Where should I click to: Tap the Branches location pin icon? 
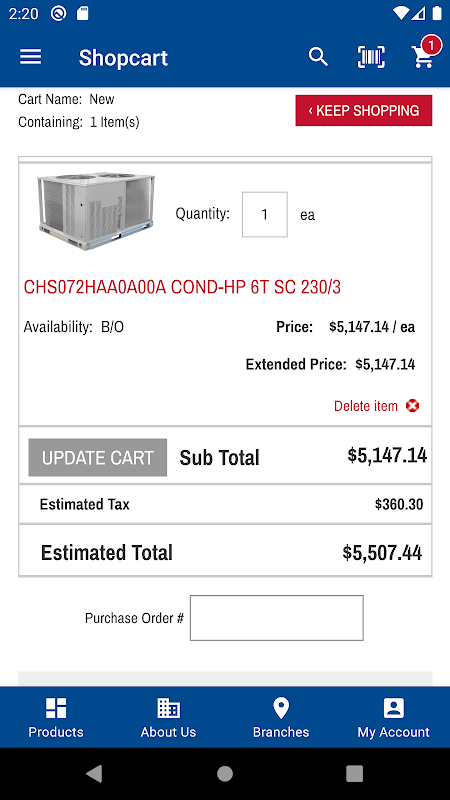pyautogui.click(x=281, y=708)
